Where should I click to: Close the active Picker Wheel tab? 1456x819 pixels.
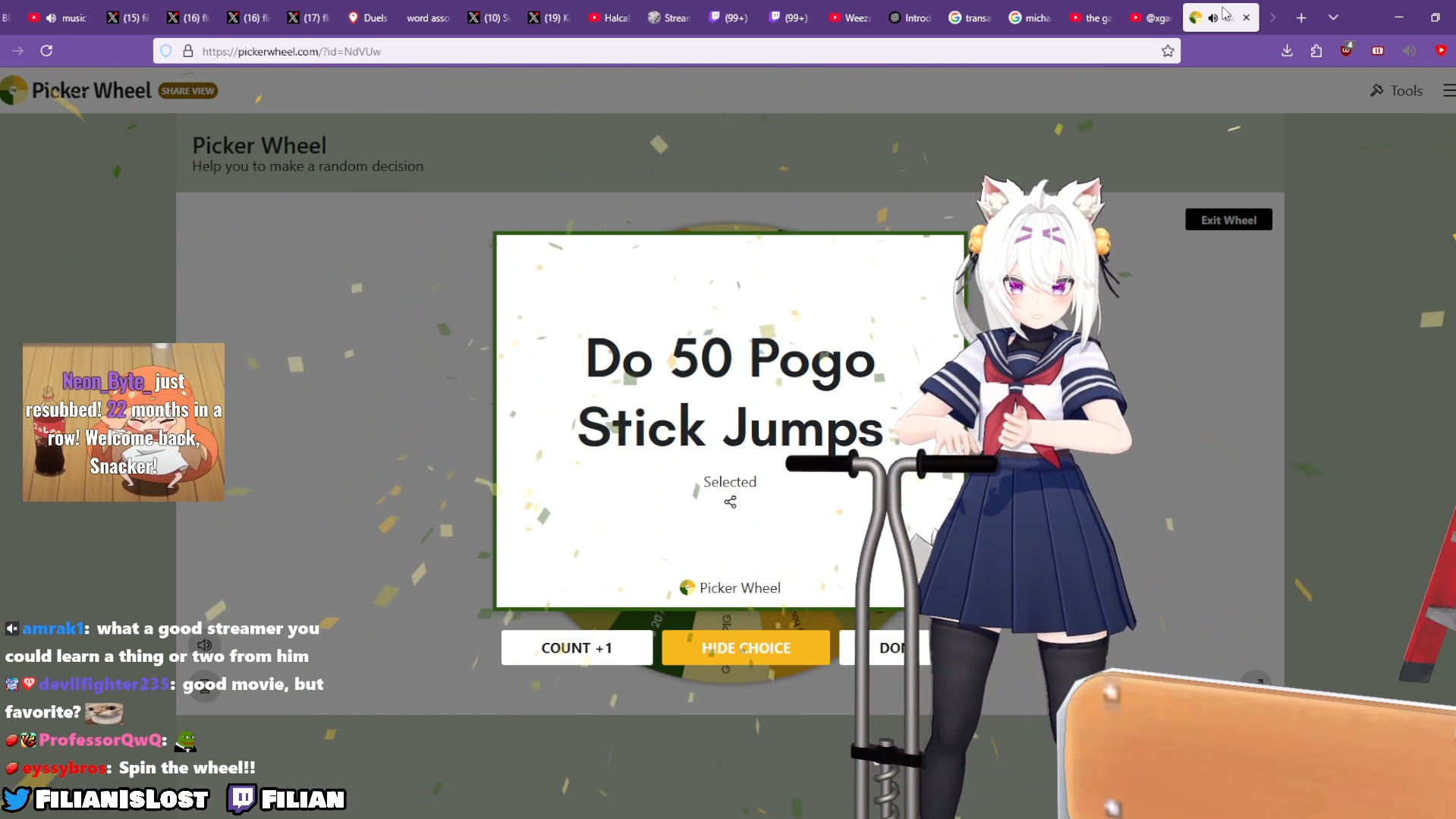(x=1246, y=17)
